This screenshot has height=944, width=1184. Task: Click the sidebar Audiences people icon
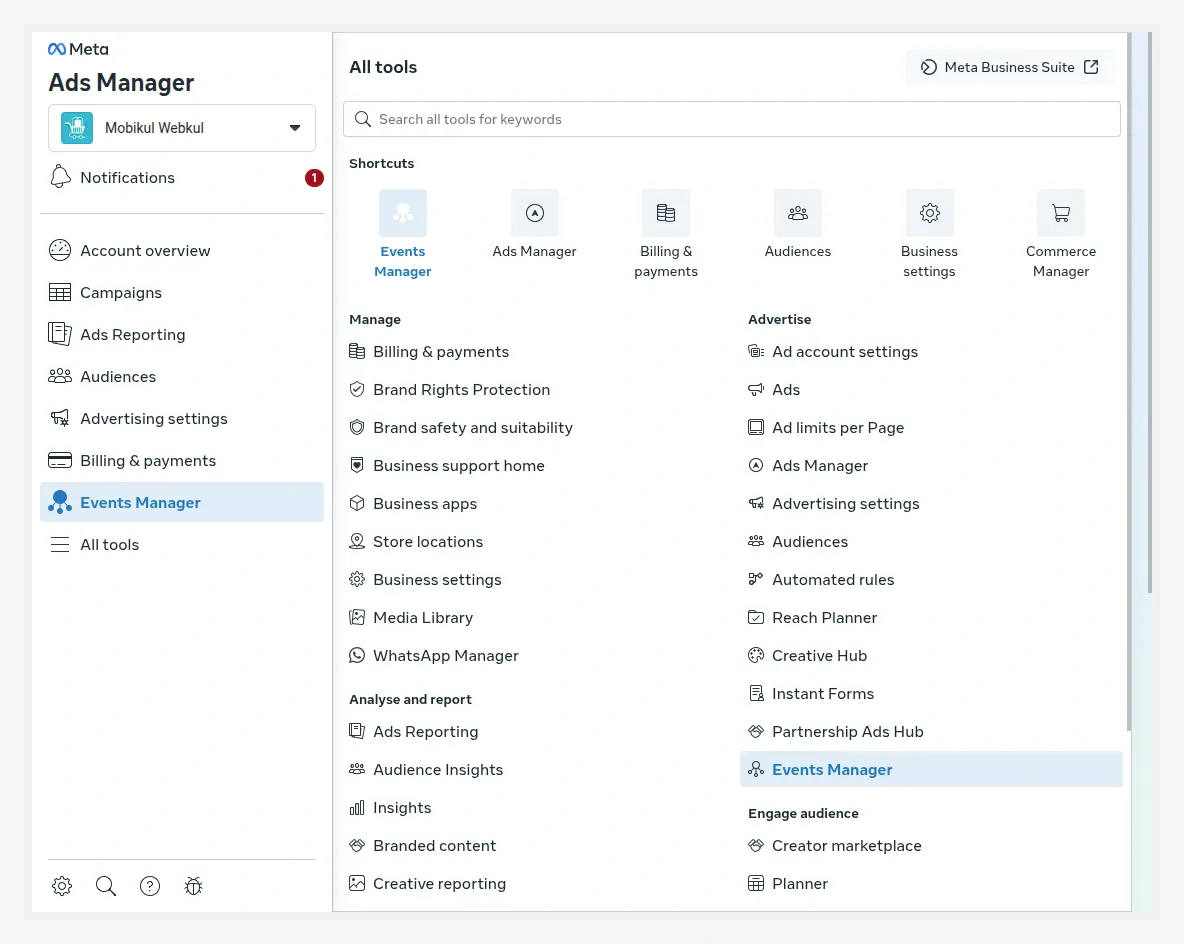coord(60,376)
